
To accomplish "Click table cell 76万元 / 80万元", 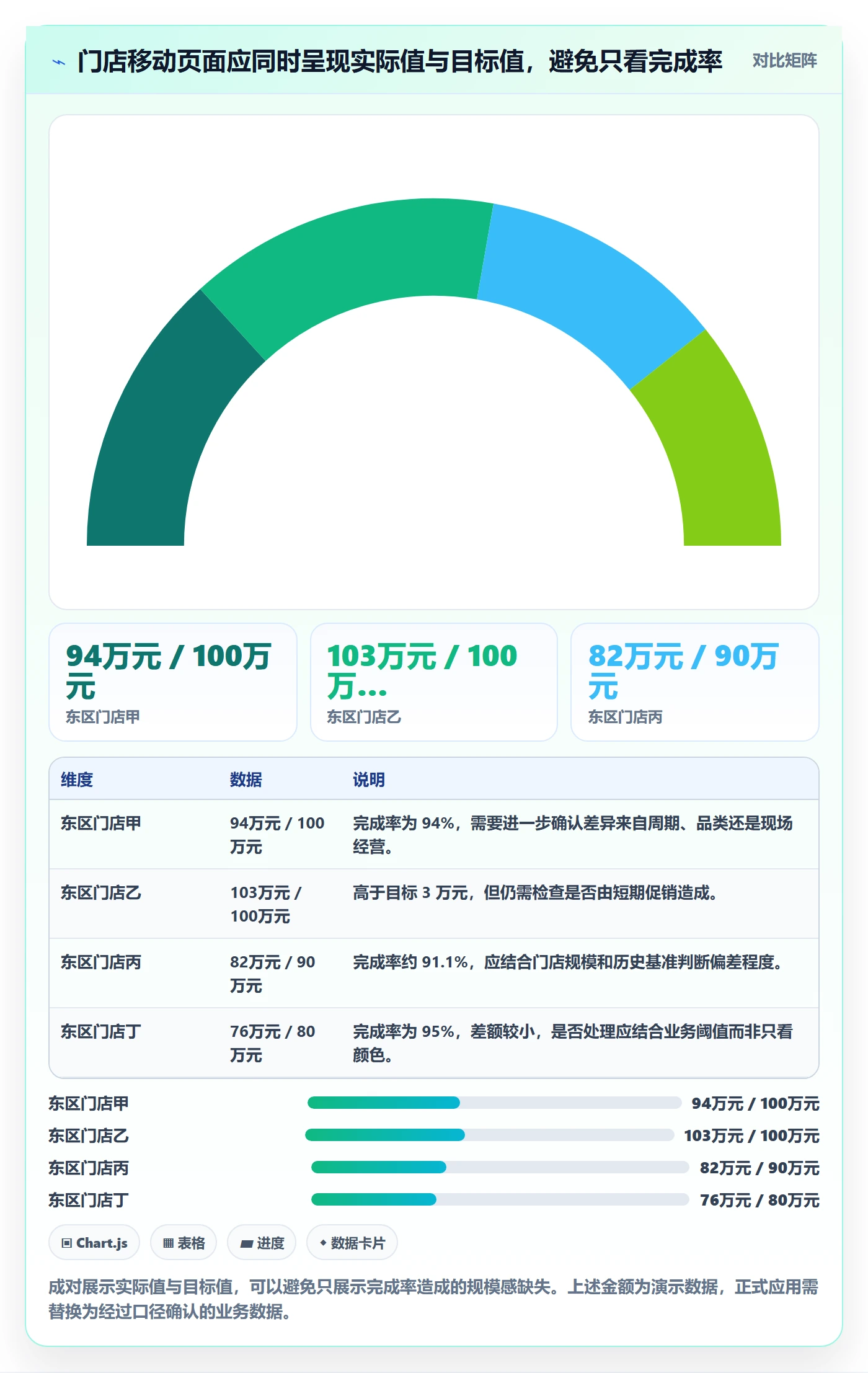I will tap(273, 1043).
